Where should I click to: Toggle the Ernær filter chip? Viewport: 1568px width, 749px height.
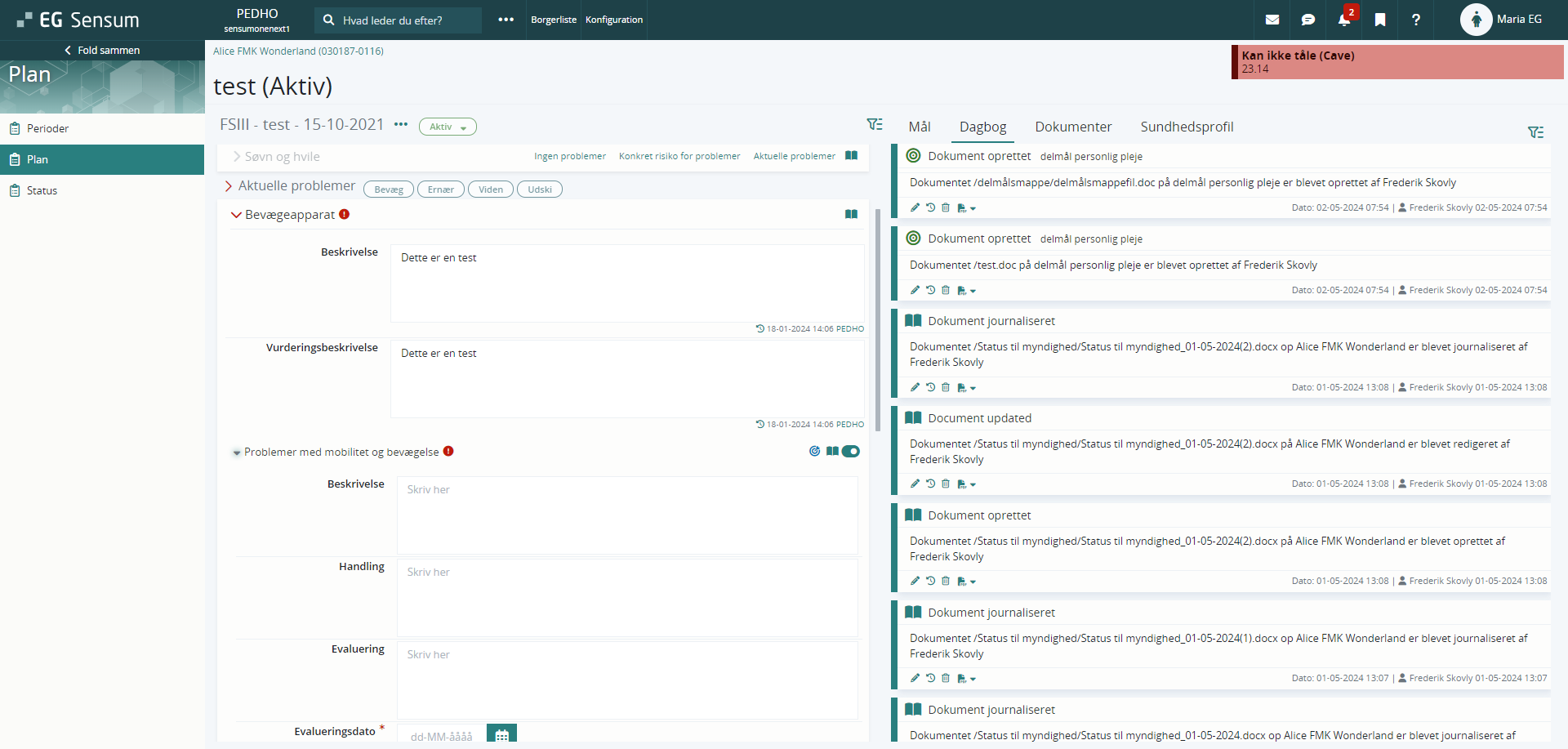click(x=440, y=189)
